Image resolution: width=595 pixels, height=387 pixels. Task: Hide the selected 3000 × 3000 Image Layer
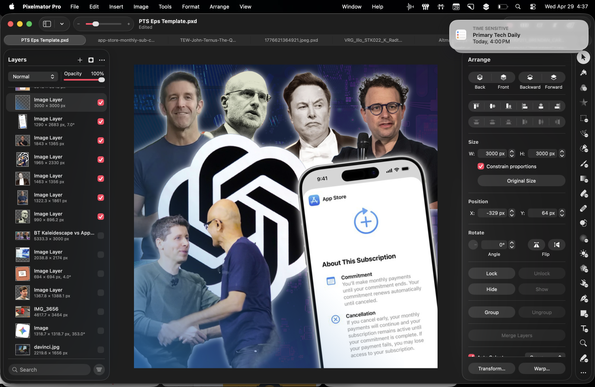tap(101, 102)
